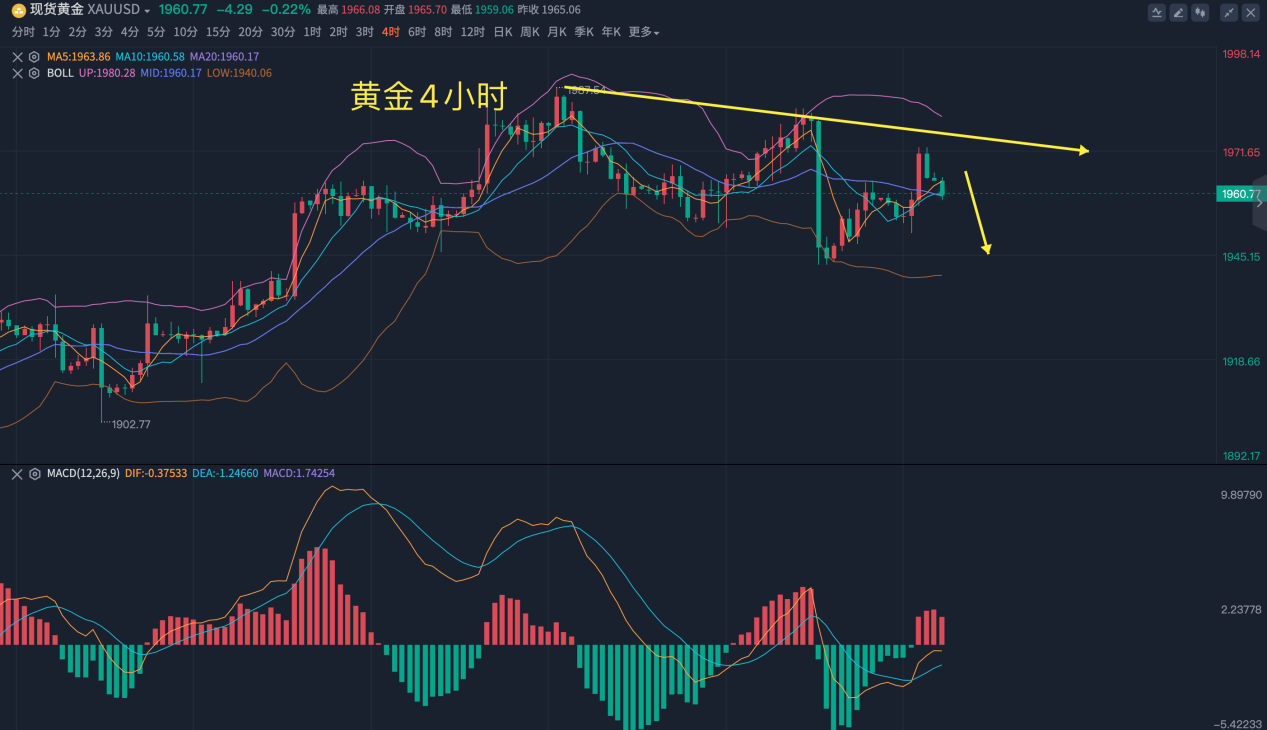Remove the MA indicator with its X
Image resolution: width=1267 pixels, height=730 pixels.
click(17, 57)
